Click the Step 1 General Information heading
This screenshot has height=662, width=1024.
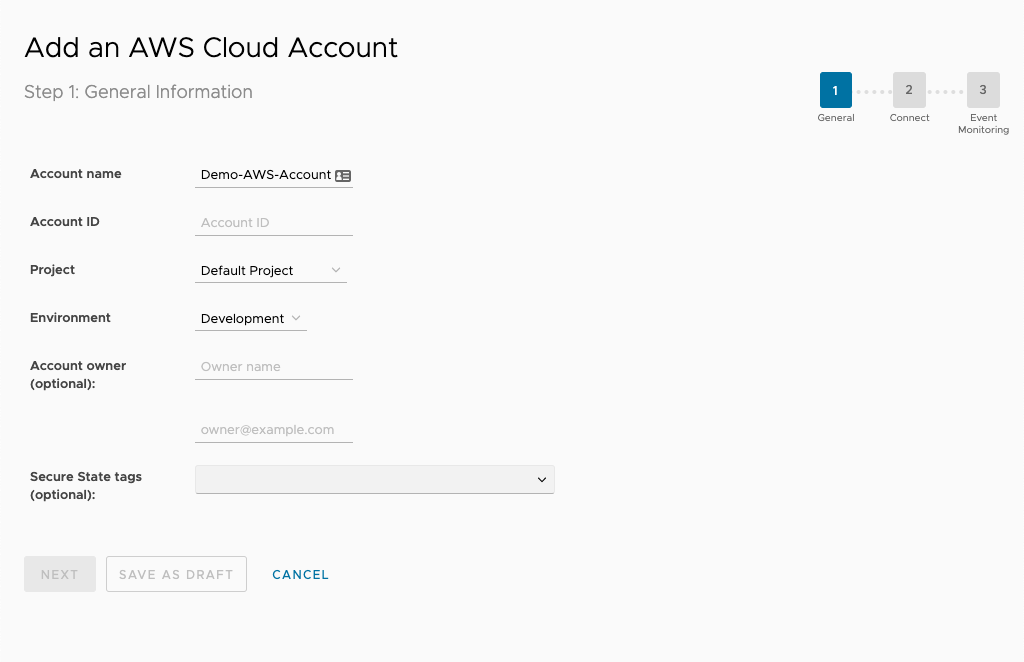[x=136, y=92]
